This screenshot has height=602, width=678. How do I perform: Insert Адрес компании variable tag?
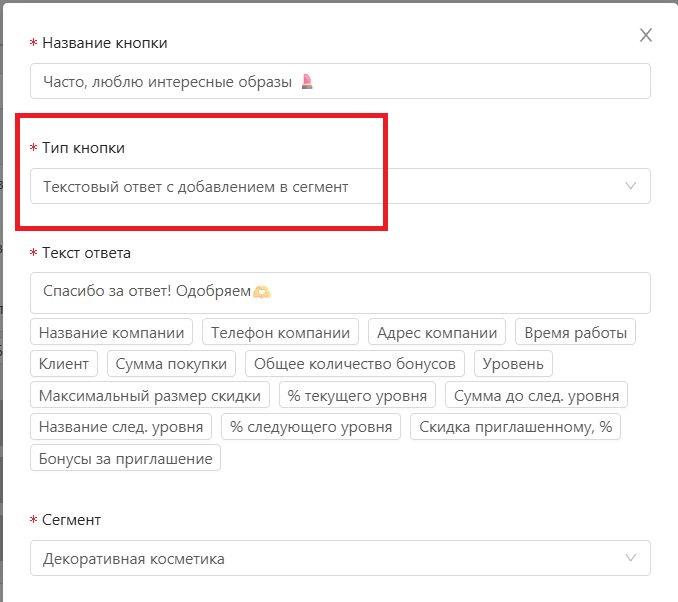point(437,332)
